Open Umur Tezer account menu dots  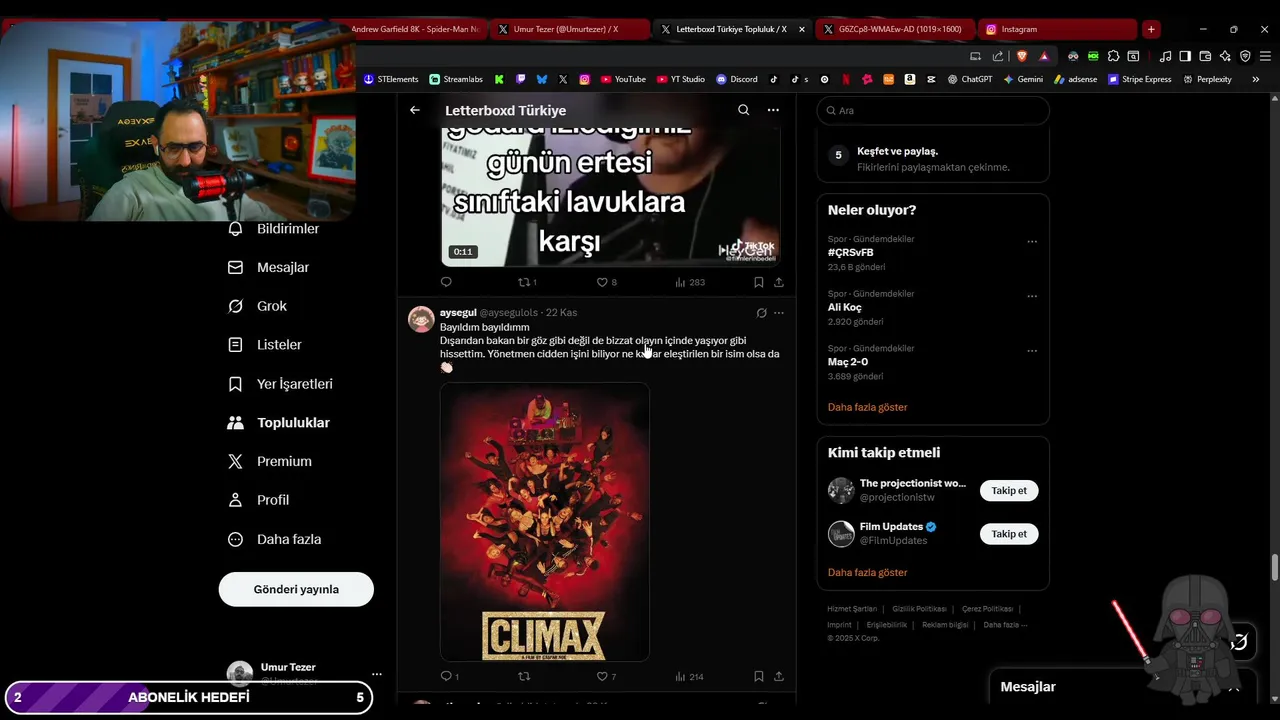[x=376, y=674]
